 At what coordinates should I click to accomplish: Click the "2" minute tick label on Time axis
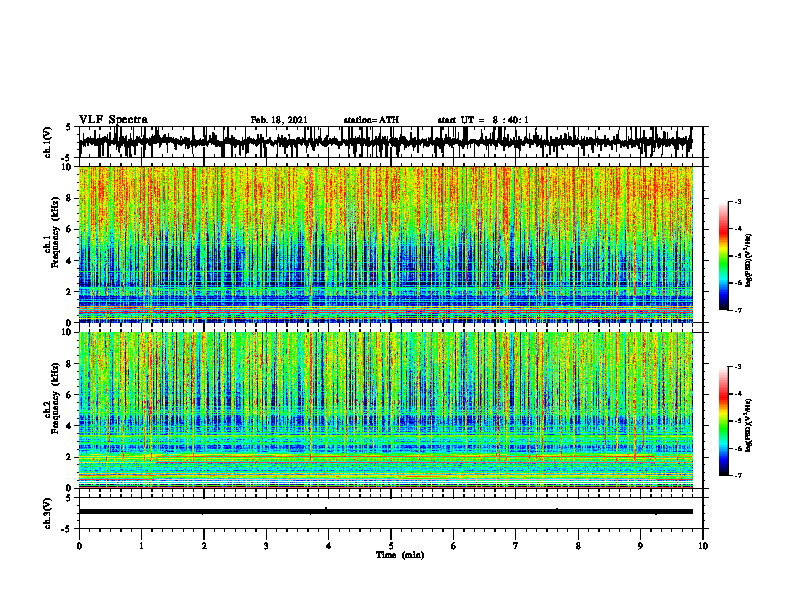coord(204,546)
